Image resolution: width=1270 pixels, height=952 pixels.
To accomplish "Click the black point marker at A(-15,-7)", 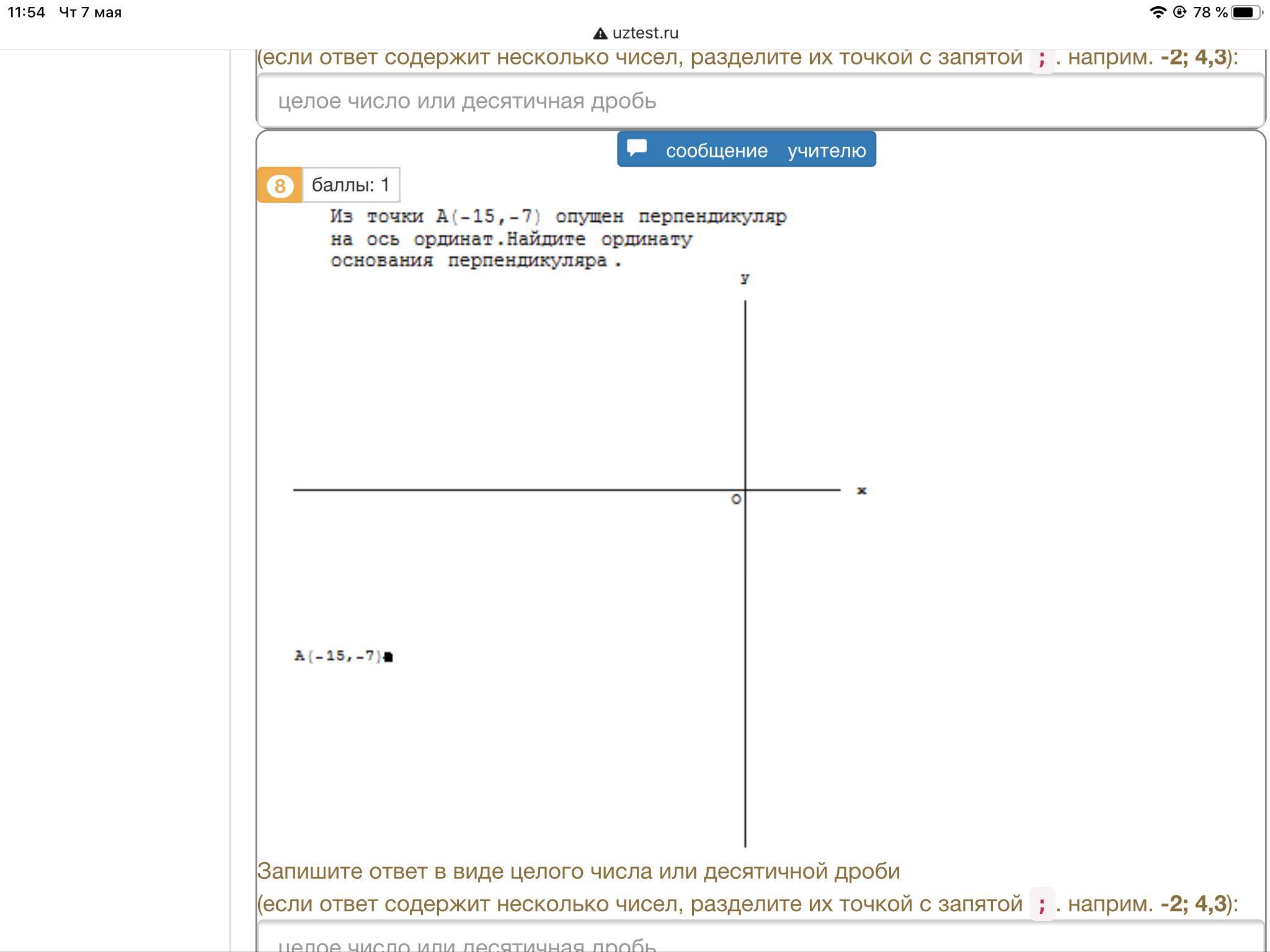I will tap(388, 657).
